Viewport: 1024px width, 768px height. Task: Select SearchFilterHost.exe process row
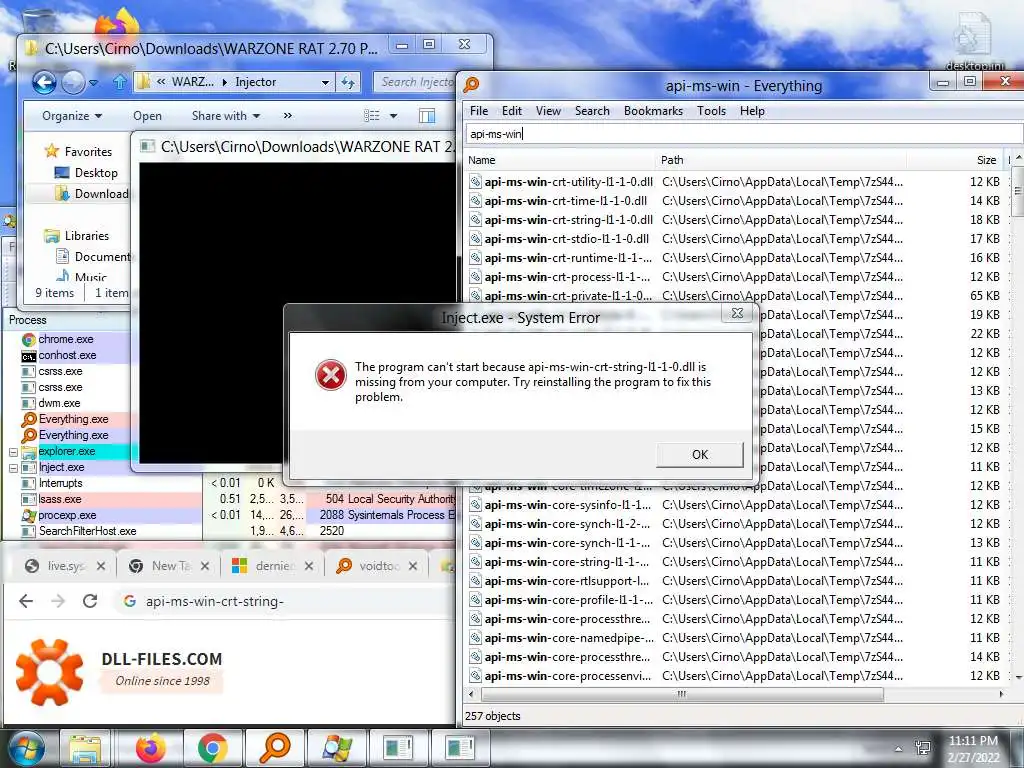tap(229, 531)
